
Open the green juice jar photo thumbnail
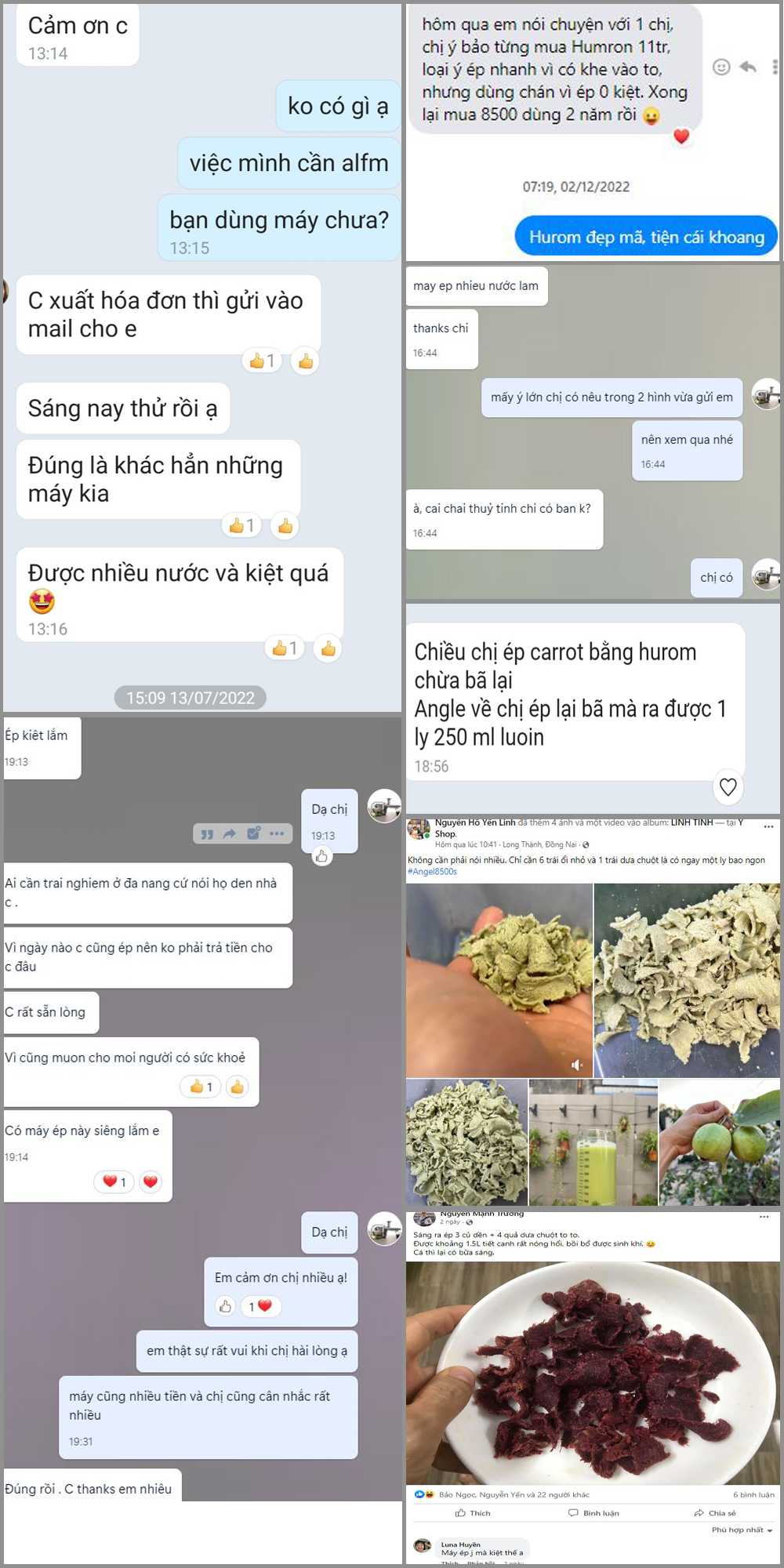click(593, 1142)
